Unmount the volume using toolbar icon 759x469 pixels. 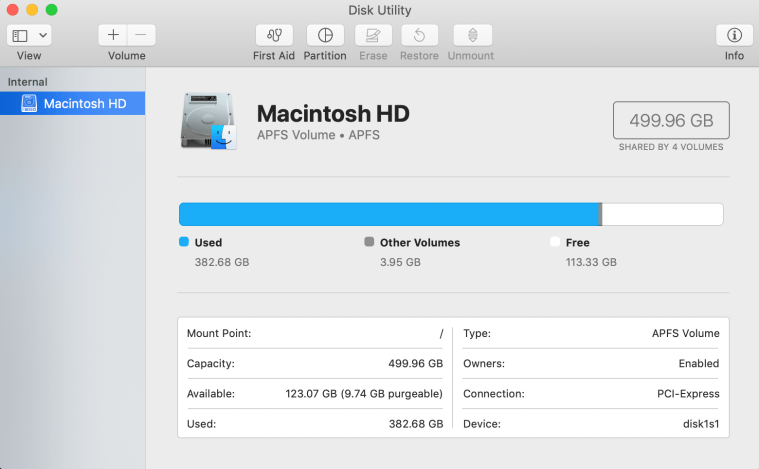point(470,35)
